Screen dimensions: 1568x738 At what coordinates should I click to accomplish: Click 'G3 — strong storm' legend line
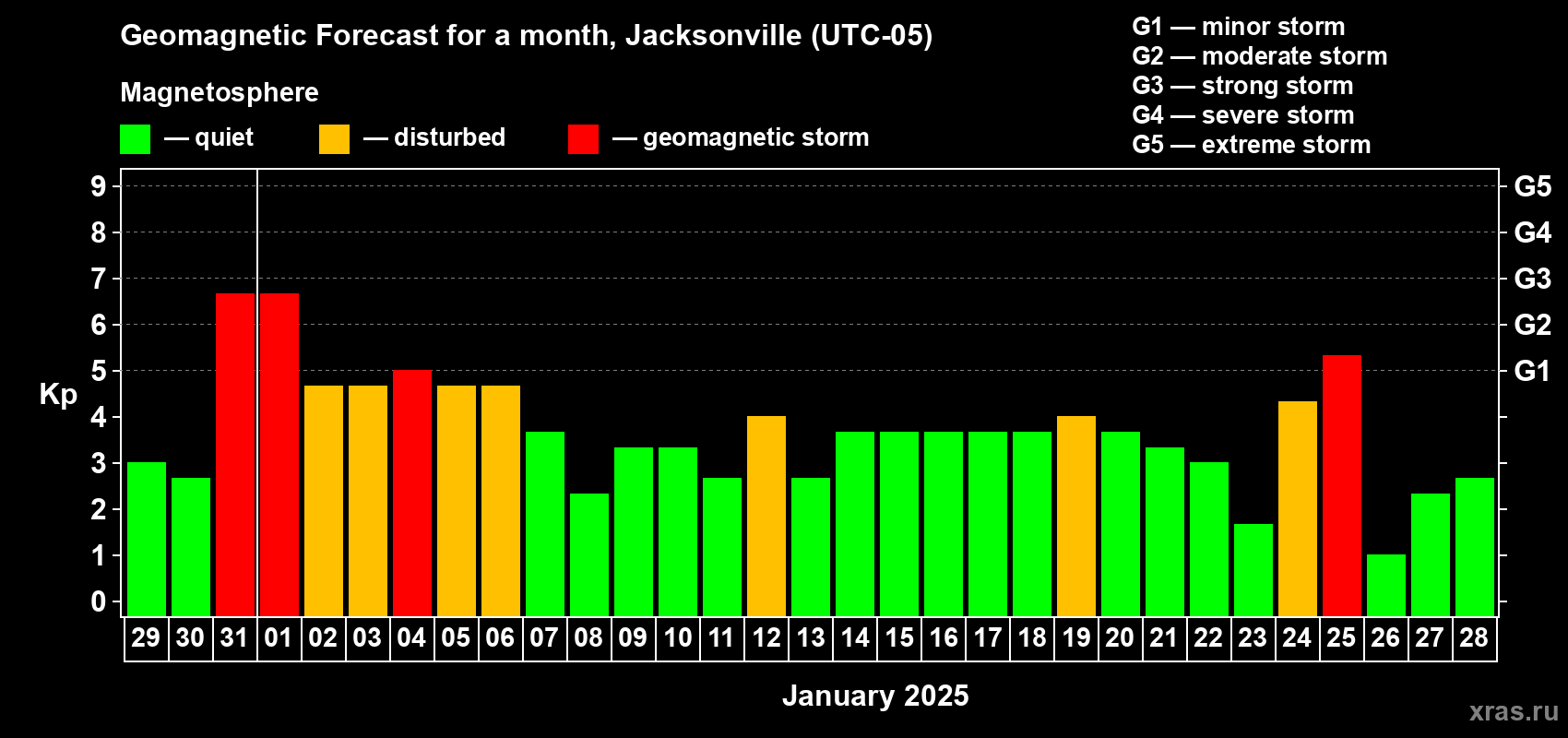point(1242,86)
